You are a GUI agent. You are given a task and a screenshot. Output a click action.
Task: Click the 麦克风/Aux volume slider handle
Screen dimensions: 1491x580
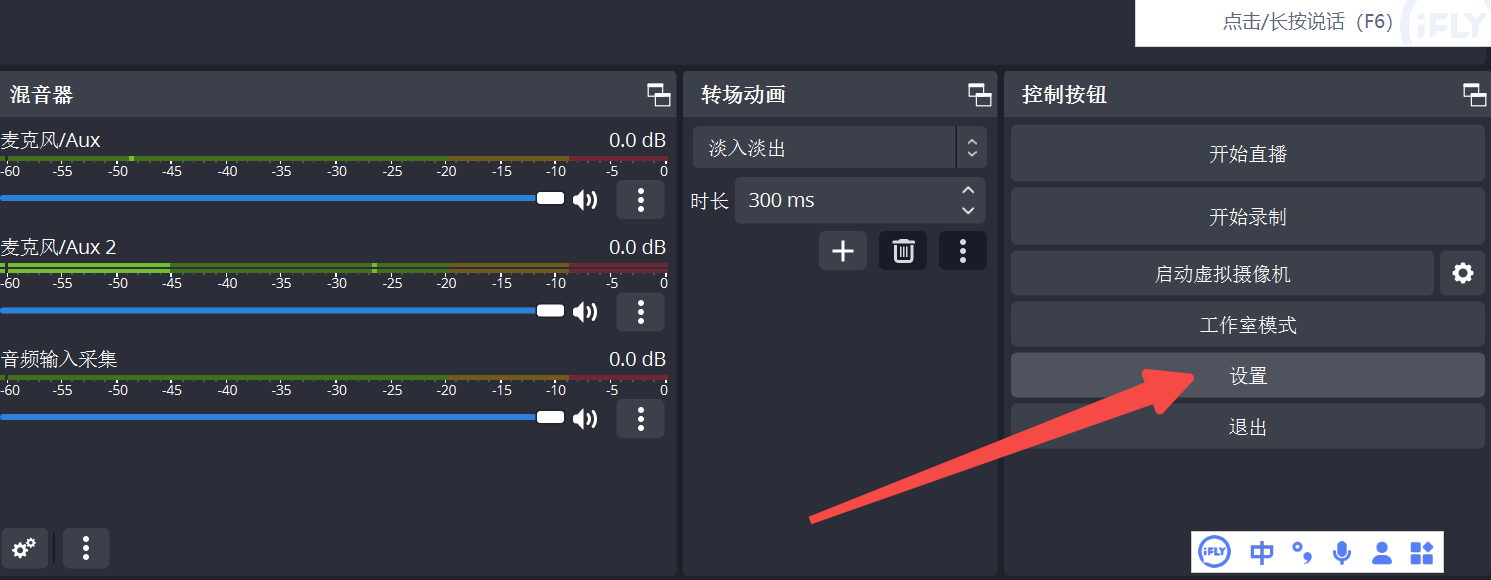click(550, 198)
